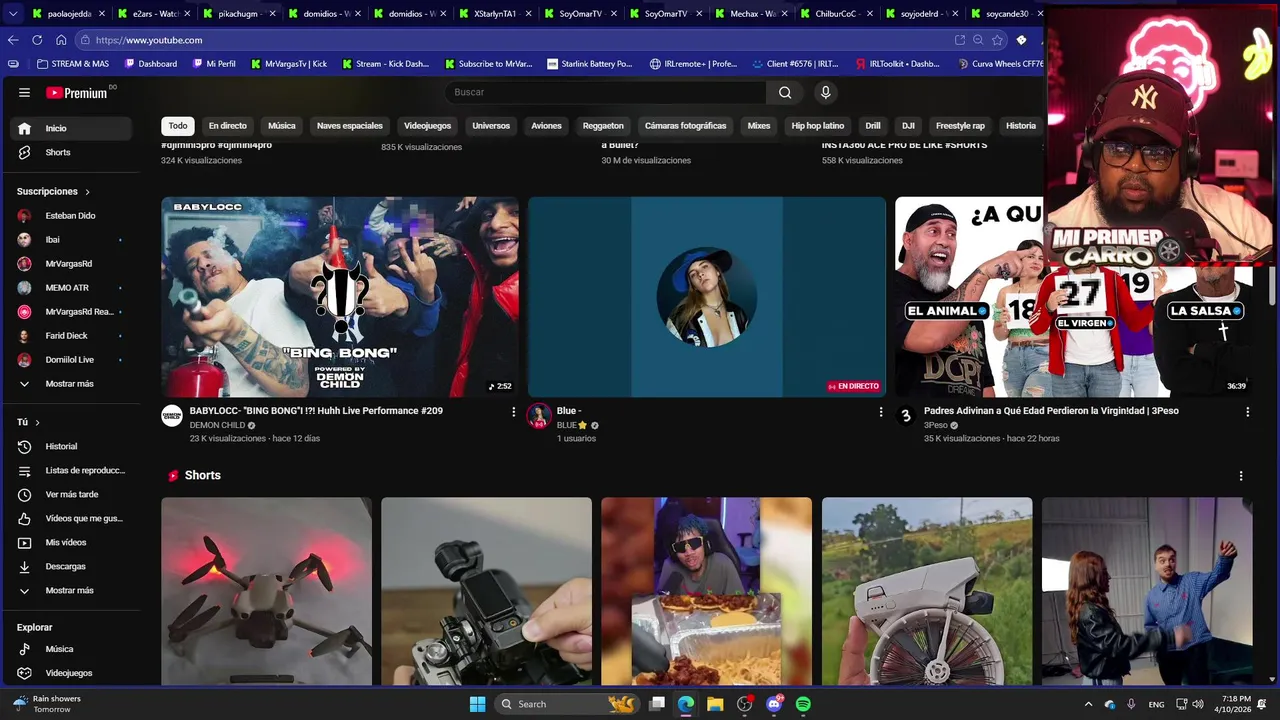Viewport: 1280px width, 720px height.
Task: Open the handheld gimbal camera Short
Action: click(x=486, y=591)
